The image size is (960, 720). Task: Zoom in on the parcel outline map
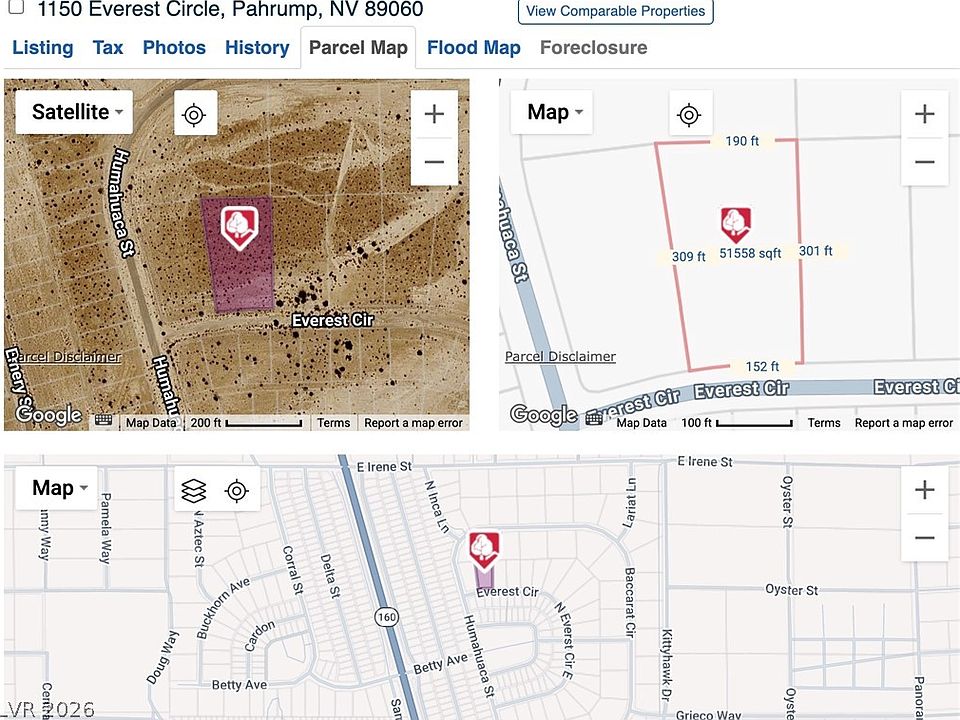point(924,114)
